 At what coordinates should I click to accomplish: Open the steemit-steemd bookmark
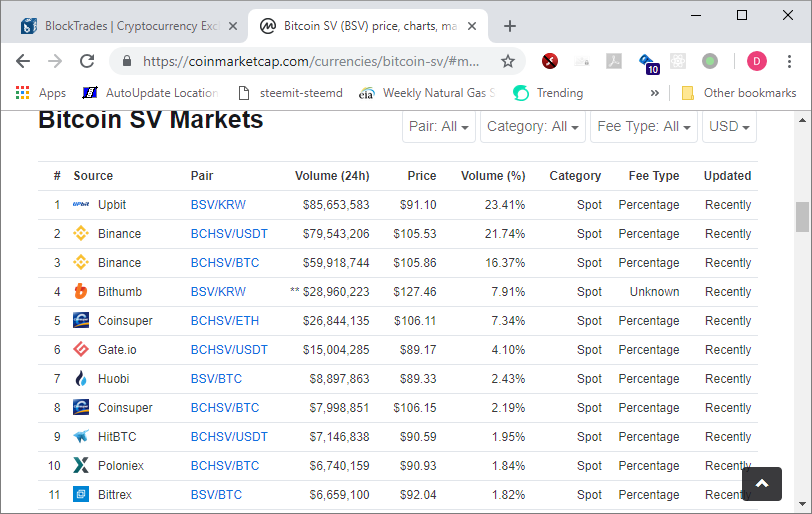point(291,93)
